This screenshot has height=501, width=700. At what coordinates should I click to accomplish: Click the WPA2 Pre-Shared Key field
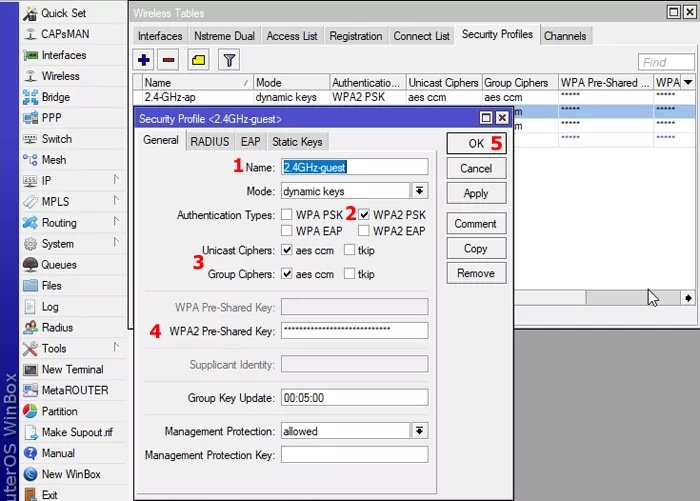354,330
